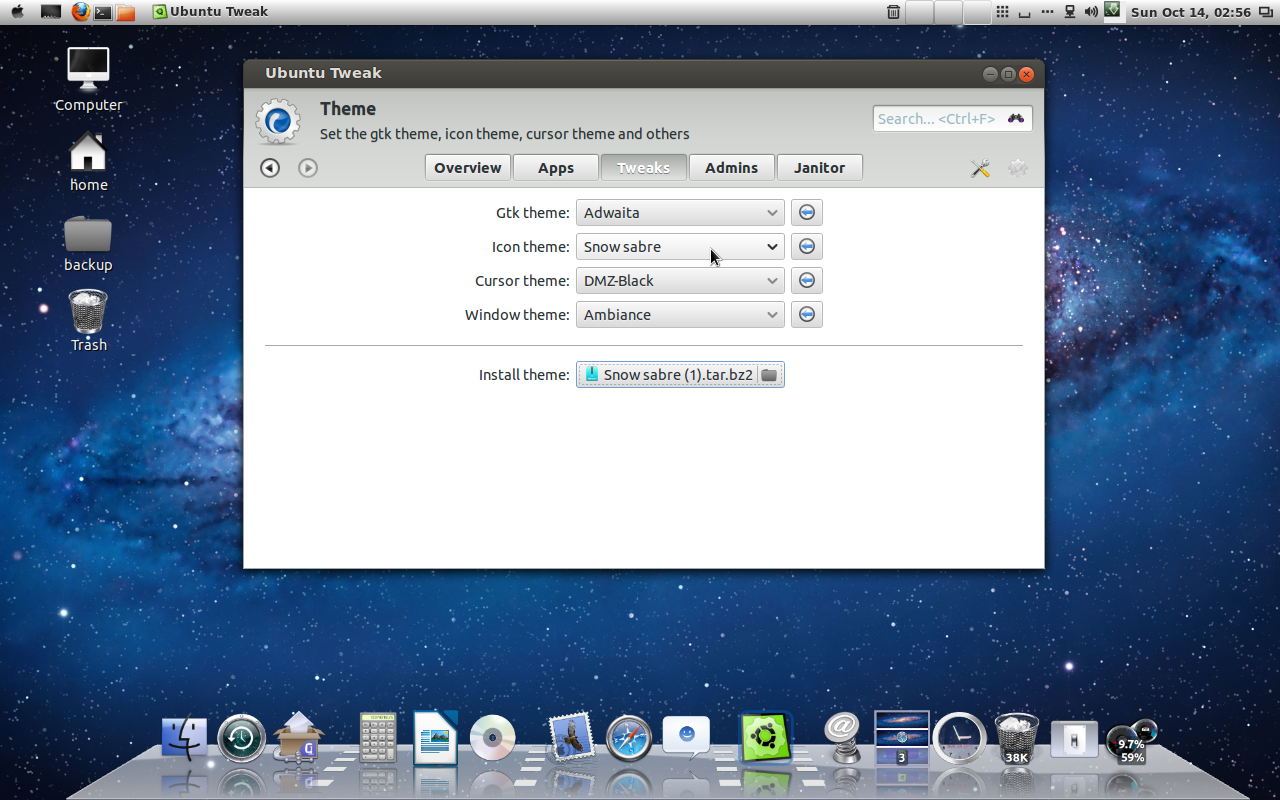Open the Trash icon on the desktop
The height and width of the screenshot is (800, 1280).
click(88, 320)
